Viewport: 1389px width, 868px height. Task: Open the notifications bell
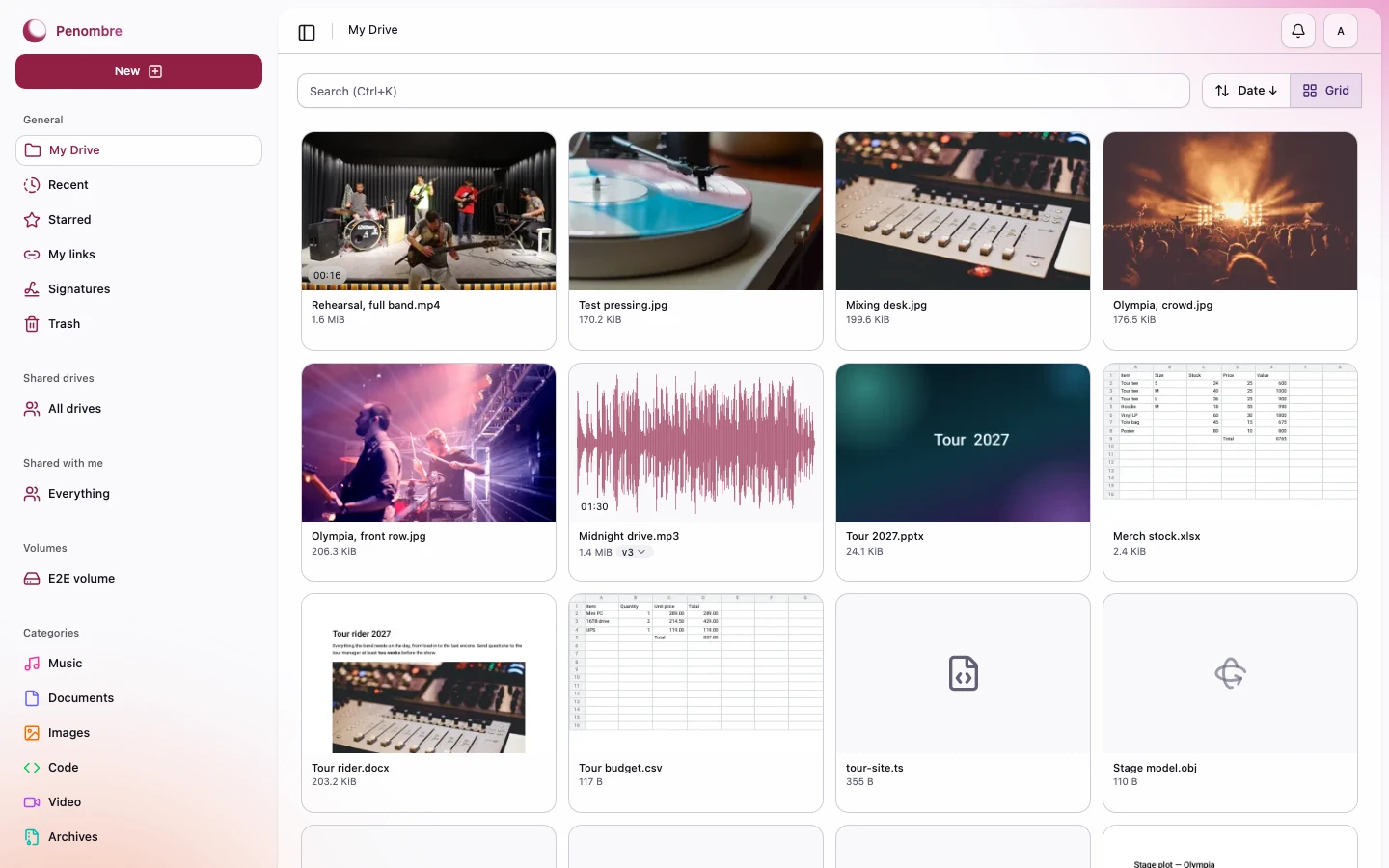click(1298, 31)
